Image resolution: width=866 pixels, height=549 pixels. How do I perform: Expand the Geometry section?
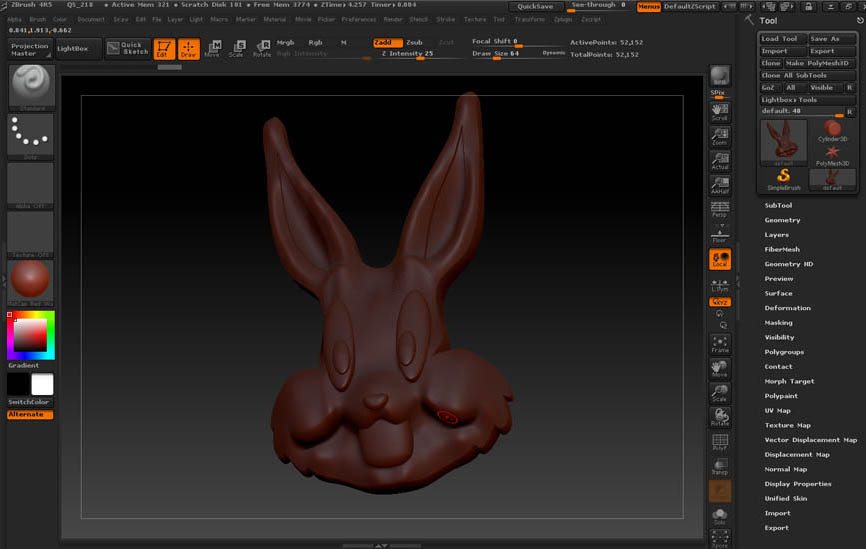click(x=782, y=220)
